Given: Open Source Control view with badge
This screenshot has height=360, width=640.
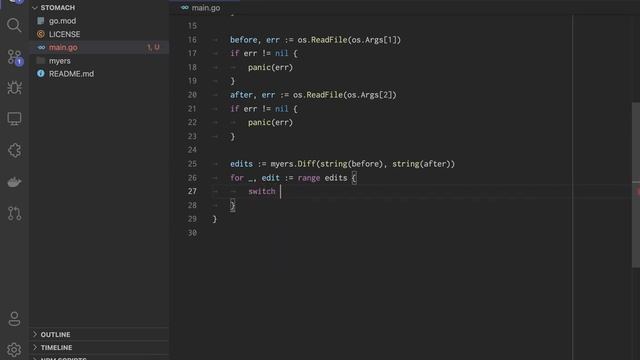Looking at the screenshot, I should [15, 57].
